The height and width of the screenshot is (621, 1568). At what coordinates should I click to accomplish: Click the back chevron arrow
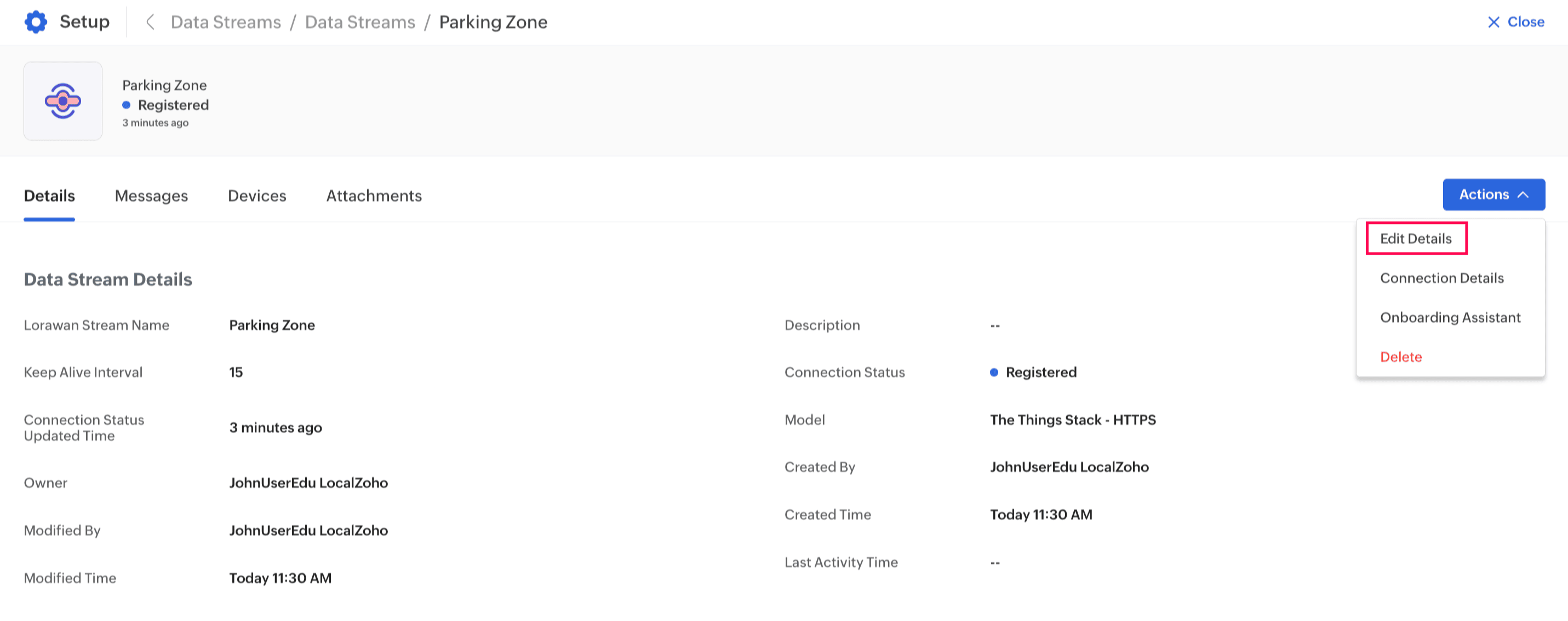(x=150, y=22)
